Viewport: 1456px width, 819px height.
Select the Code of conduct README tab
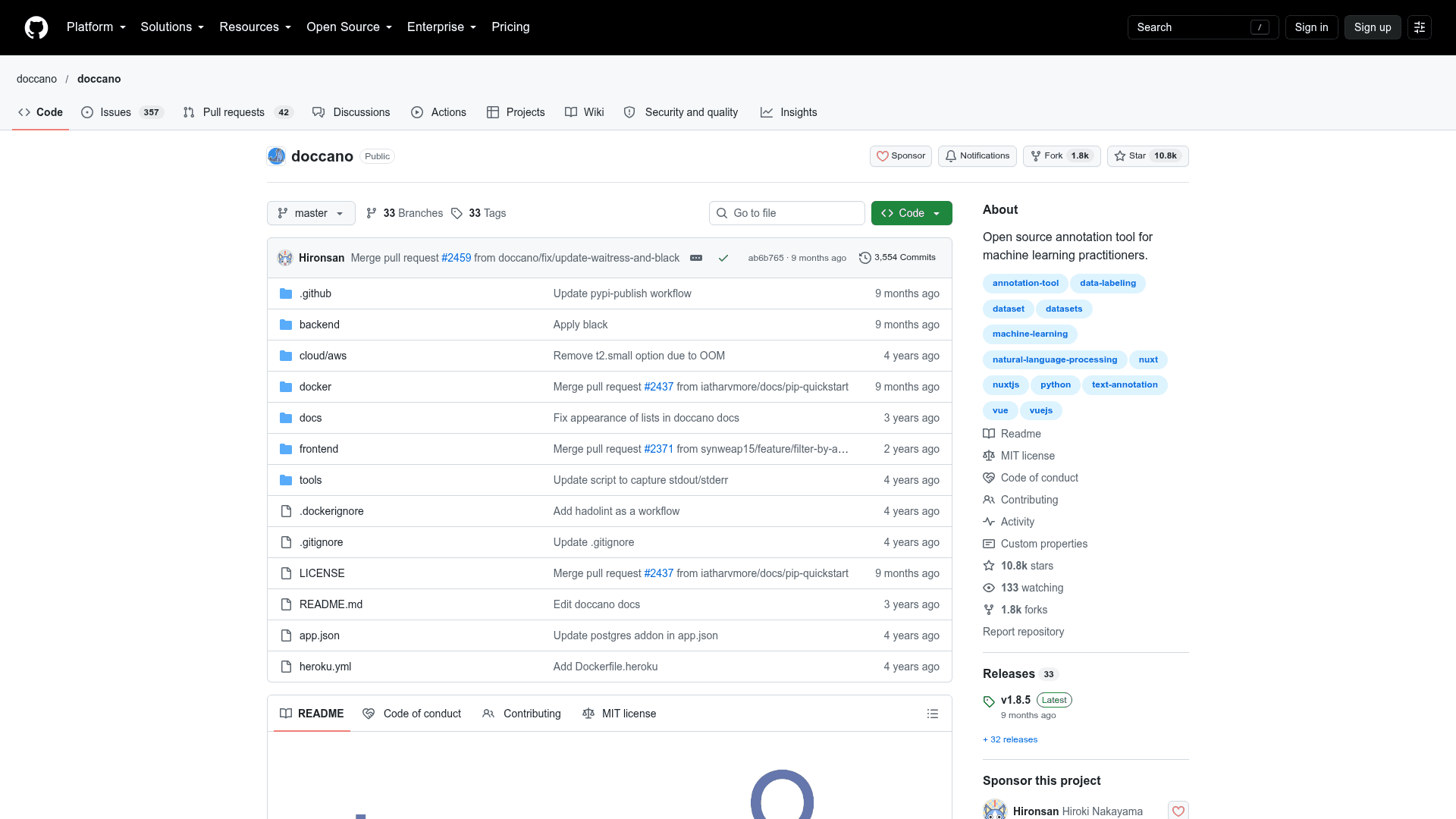tap(412, 714)
